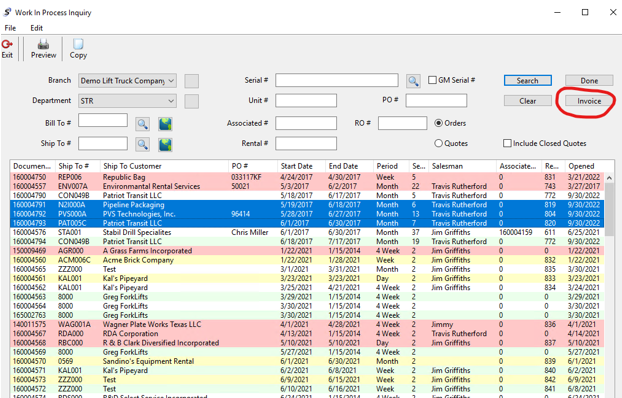Image resolution: width=622 pixels, height=398 pixels.
Task: Select row for Republic Bag
Action: (x=307, y=177)
